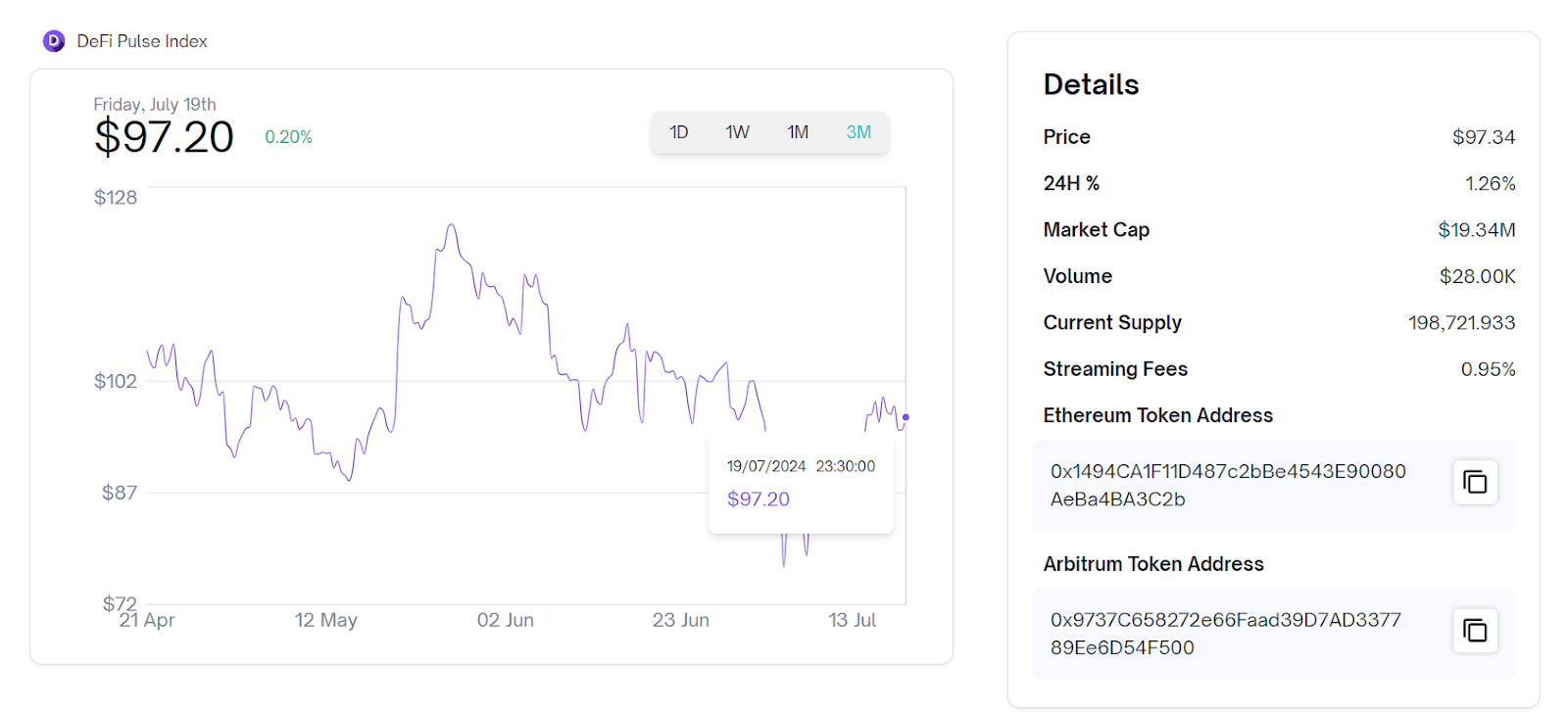Viewport: 1568px width, 712px height.
Task: Click the Streaming Fees label
Action: click(x=1115, y=369)
